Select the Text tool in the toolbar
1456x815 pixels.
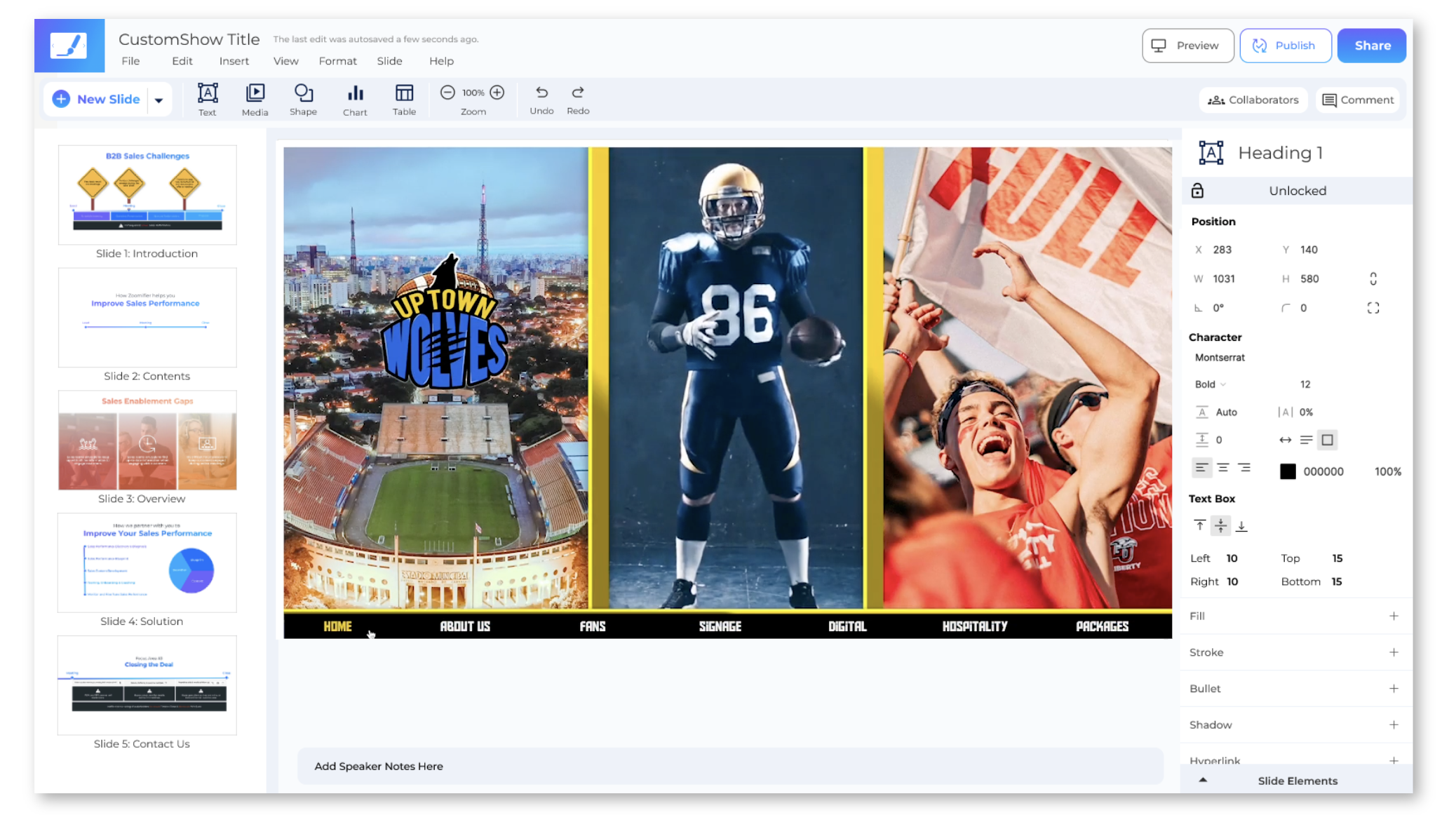[x=207, y=98]
